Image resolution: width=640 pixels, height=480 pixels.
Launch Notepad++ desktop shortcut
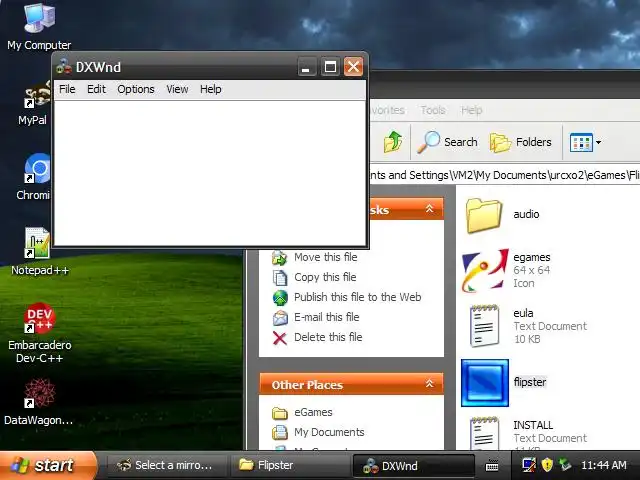(x=40, y=251)
